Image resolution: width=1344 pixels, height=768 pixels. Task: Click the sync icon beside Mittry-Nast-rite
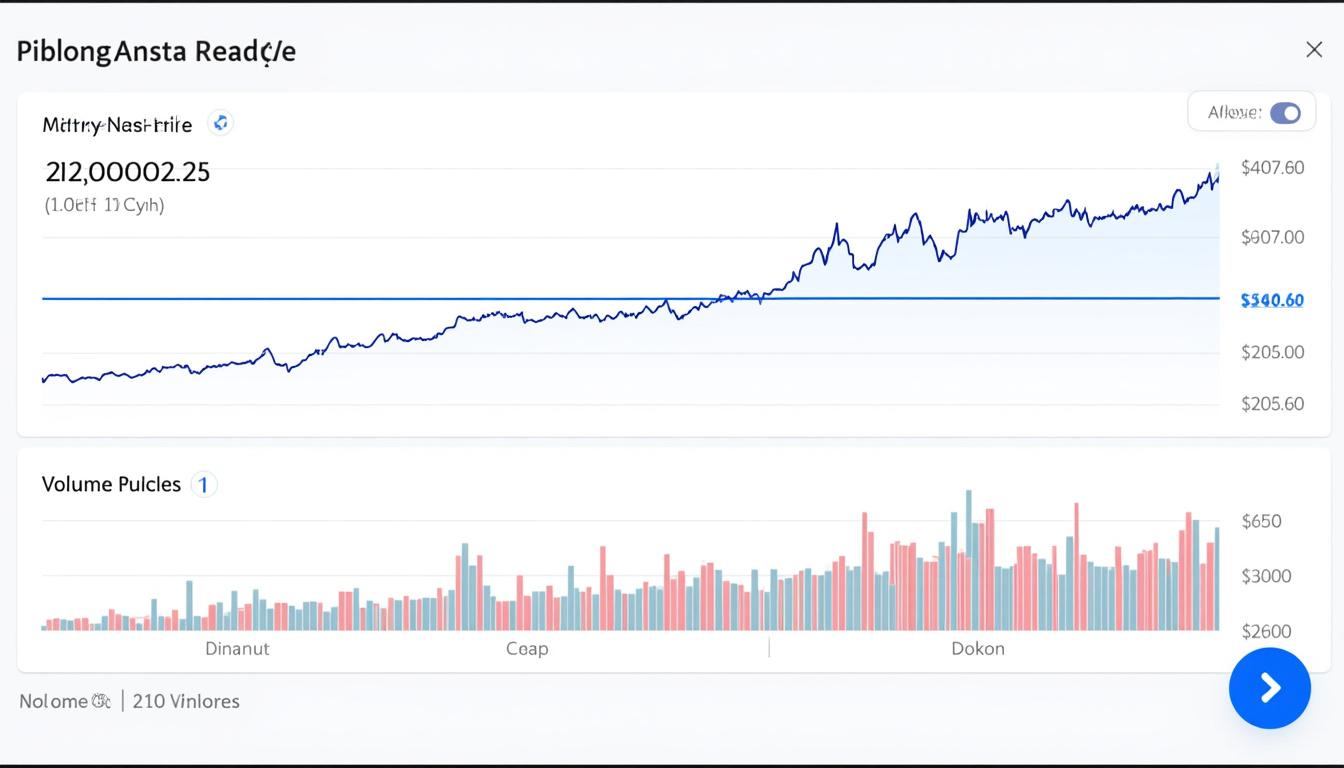tap(220, 122)
